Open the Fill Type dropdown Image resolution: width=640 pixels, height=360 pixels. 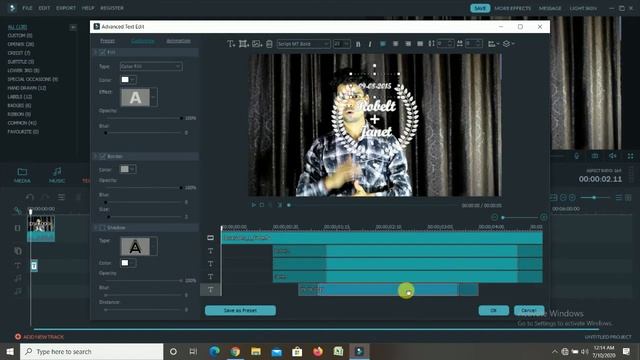point(151,67)
